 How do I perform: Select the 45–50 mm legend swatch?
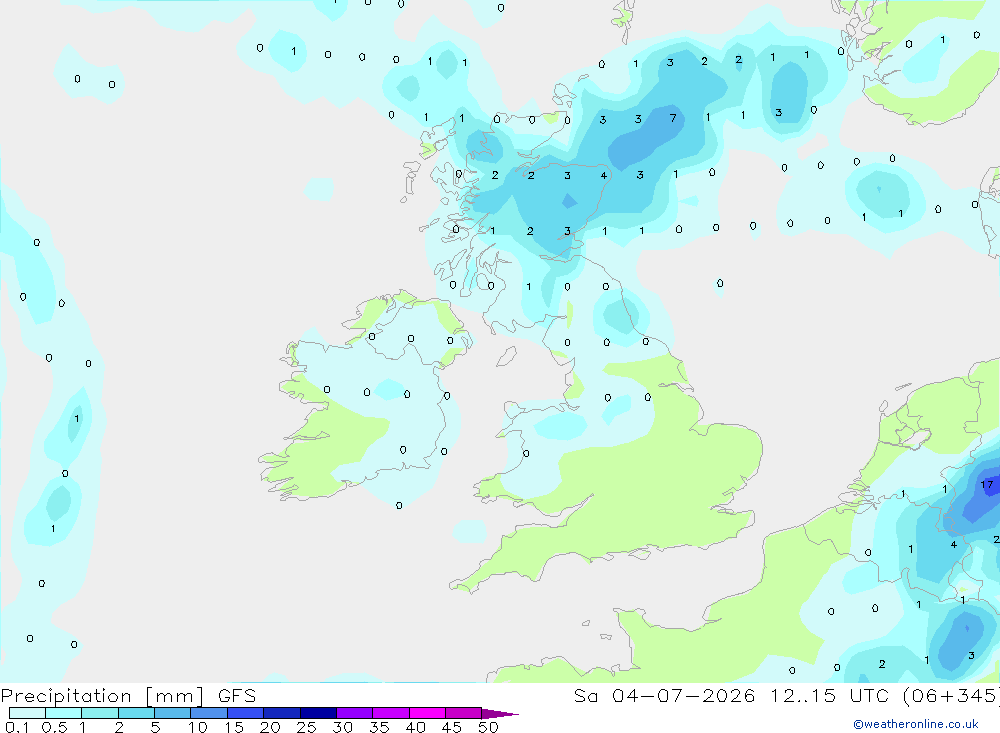[463, 713]
